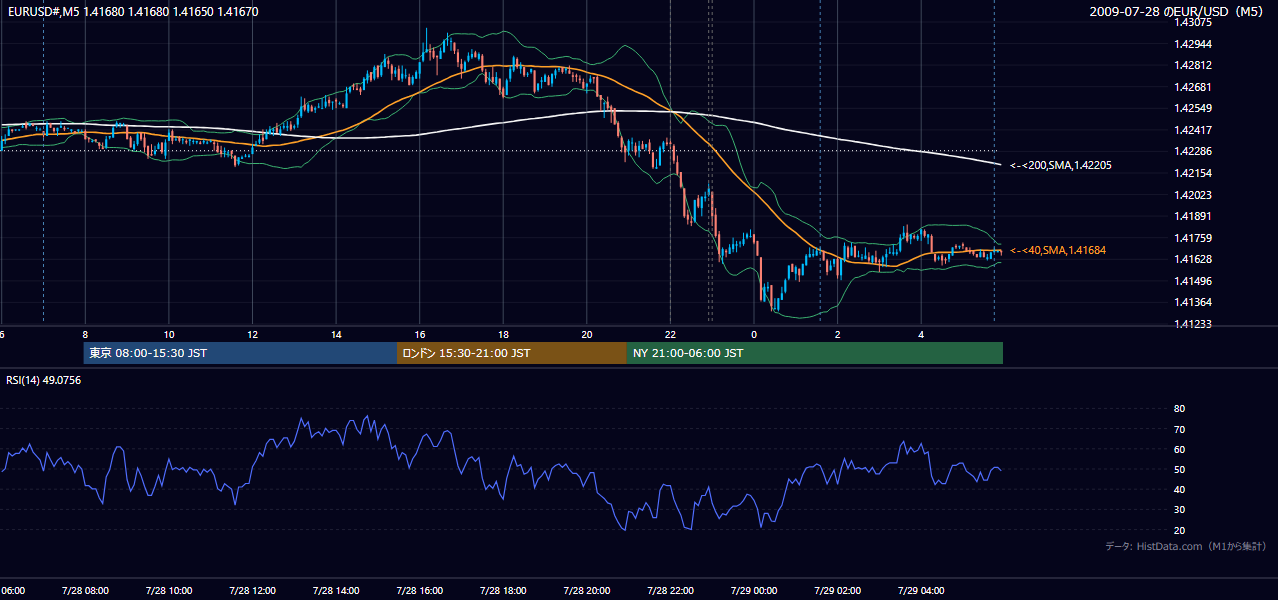This screenshot has height=600, width=1278.
Task: Select the NY 21:00-06:00 JST session bar
Action: point(815,353)
